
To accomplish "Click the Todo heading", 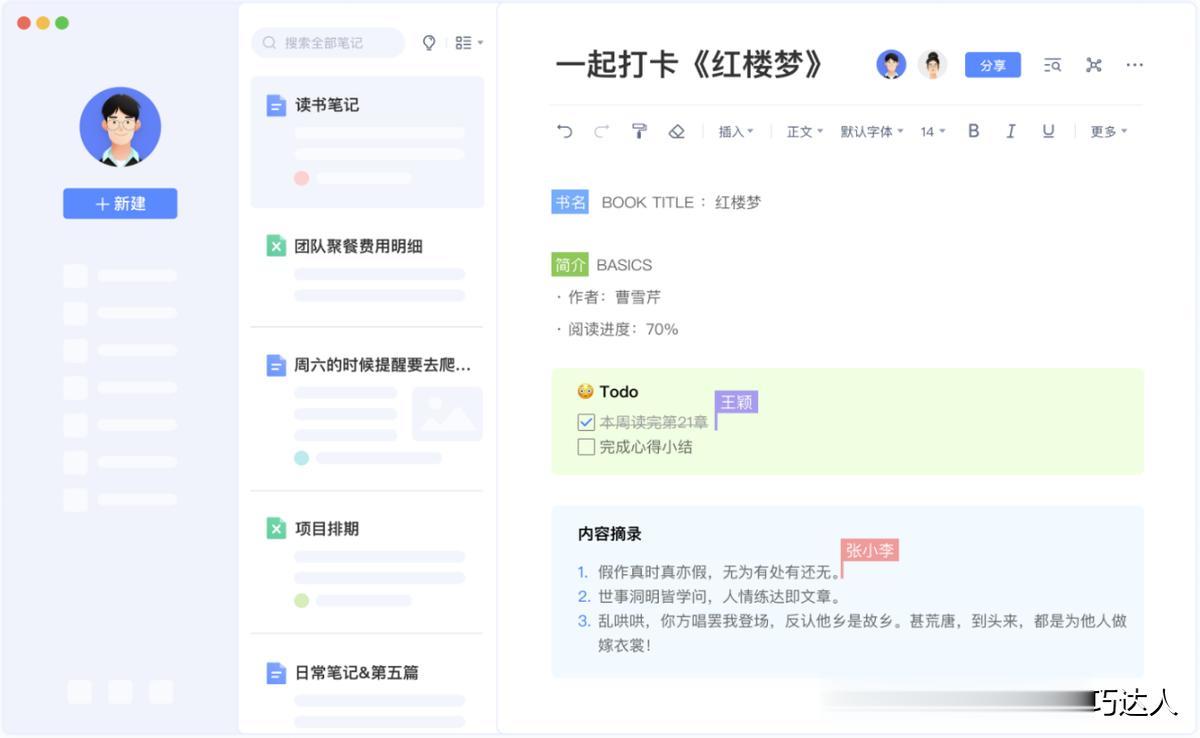I will tap(618, 392).
